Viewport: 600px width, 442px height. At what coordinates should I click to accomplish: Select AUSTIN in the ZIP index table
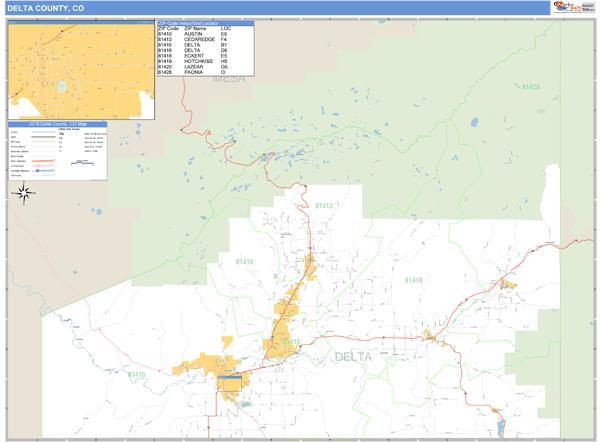coord(193,34)
